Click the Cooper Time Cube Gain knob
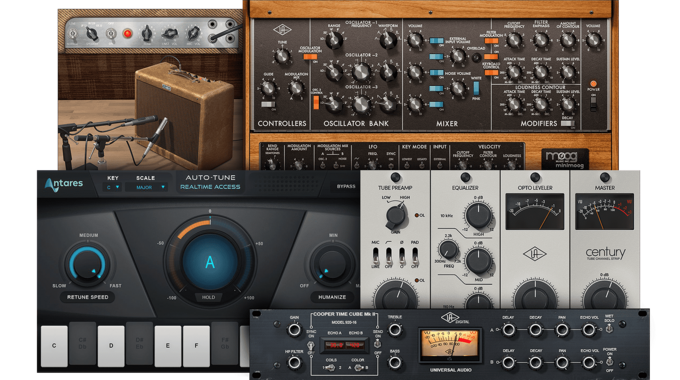 click(x=294, y=330)
